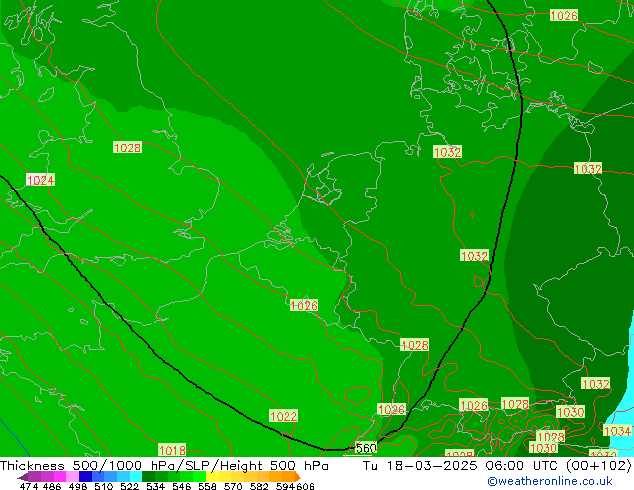Select the 560 height contour label

coord(366,449)
